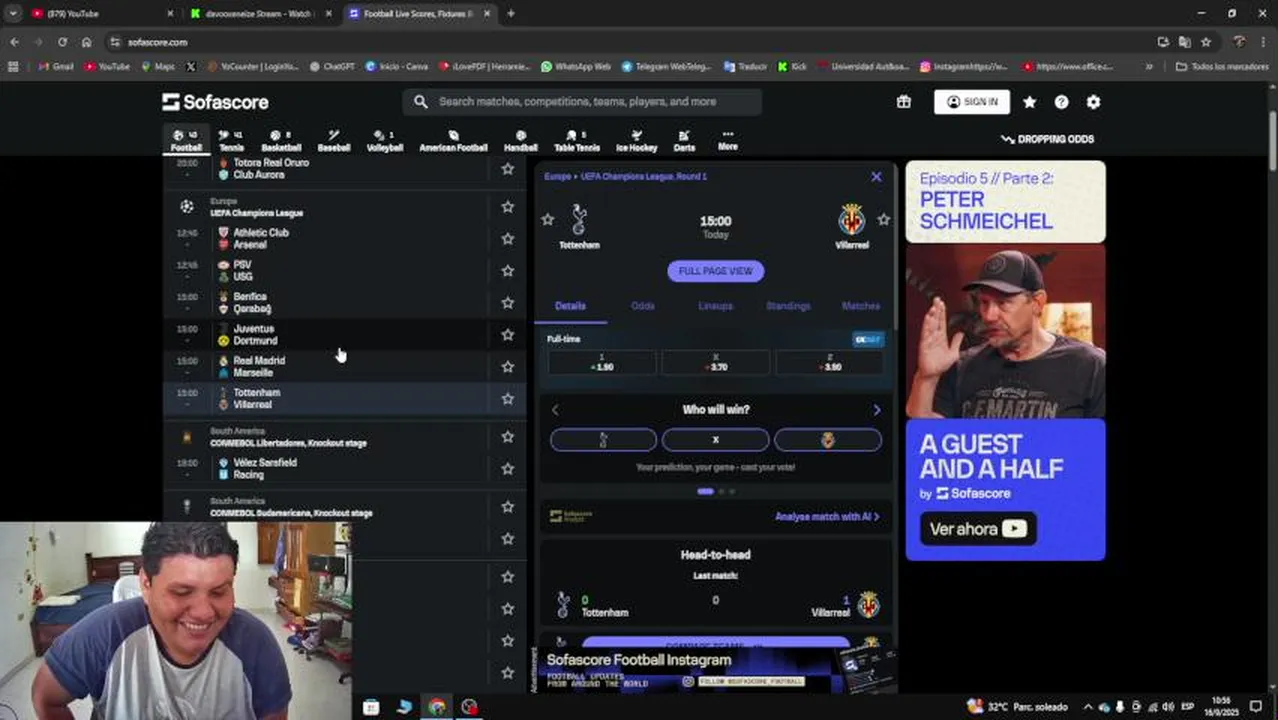Expand the More sports menu
The height and width of the screenshot is (720, 1278).
pyautogui.click(x=728, y=140)
